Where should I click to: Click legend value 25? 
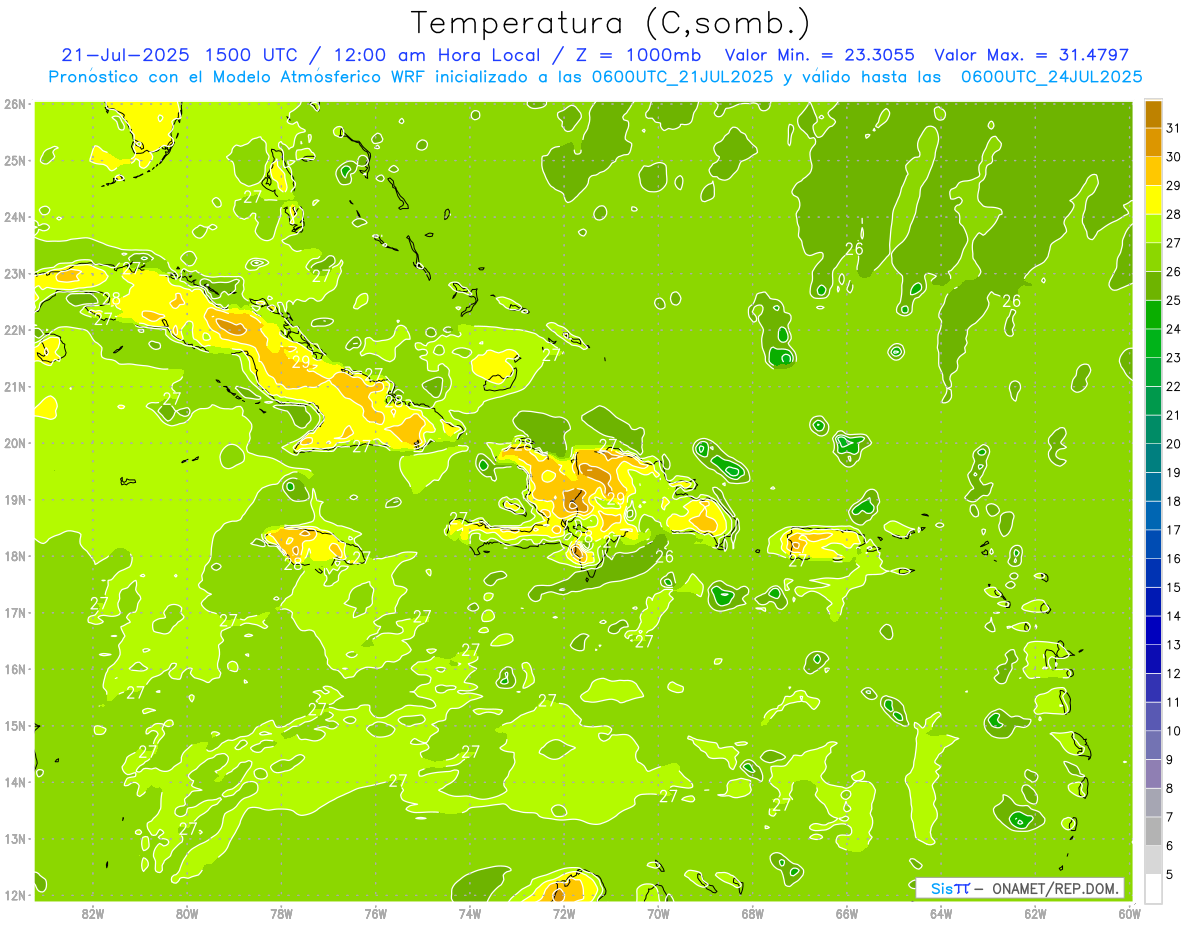pos(1173,300)
